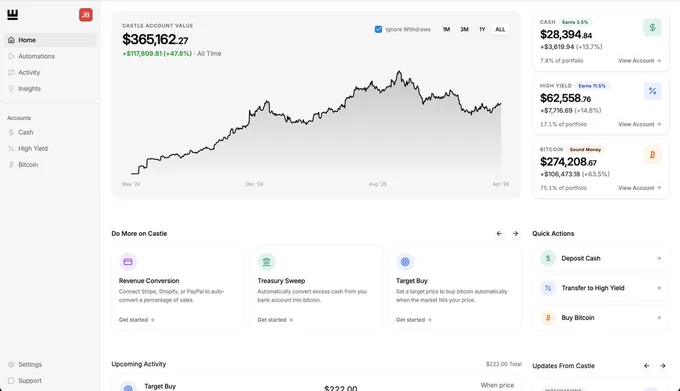This screenshot has width=680, height=391.
Task: Click the $222.00 Total label
Action: (x=503, y=364)
